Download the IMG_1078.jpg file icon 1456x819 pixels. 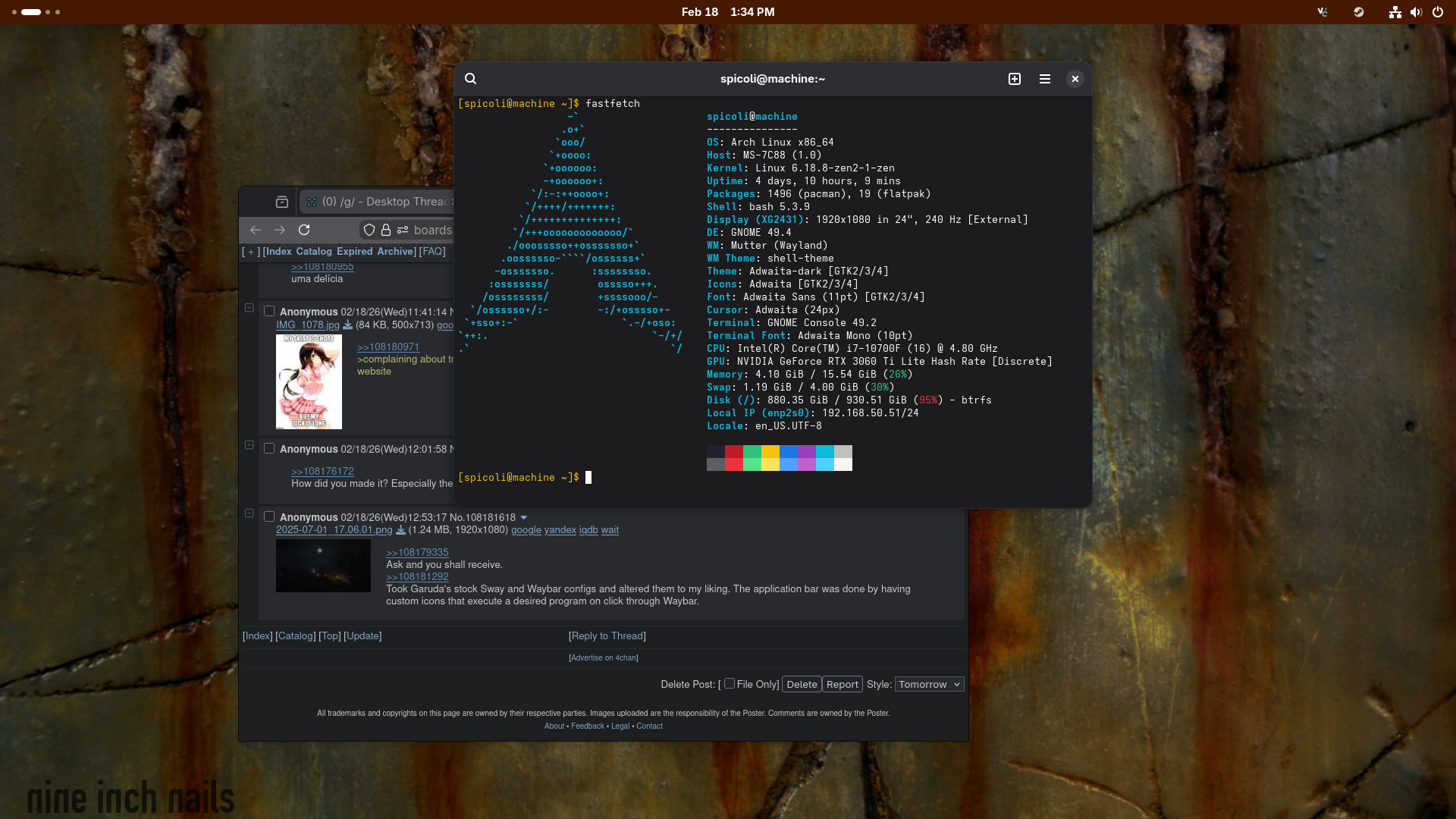(347, 325)
